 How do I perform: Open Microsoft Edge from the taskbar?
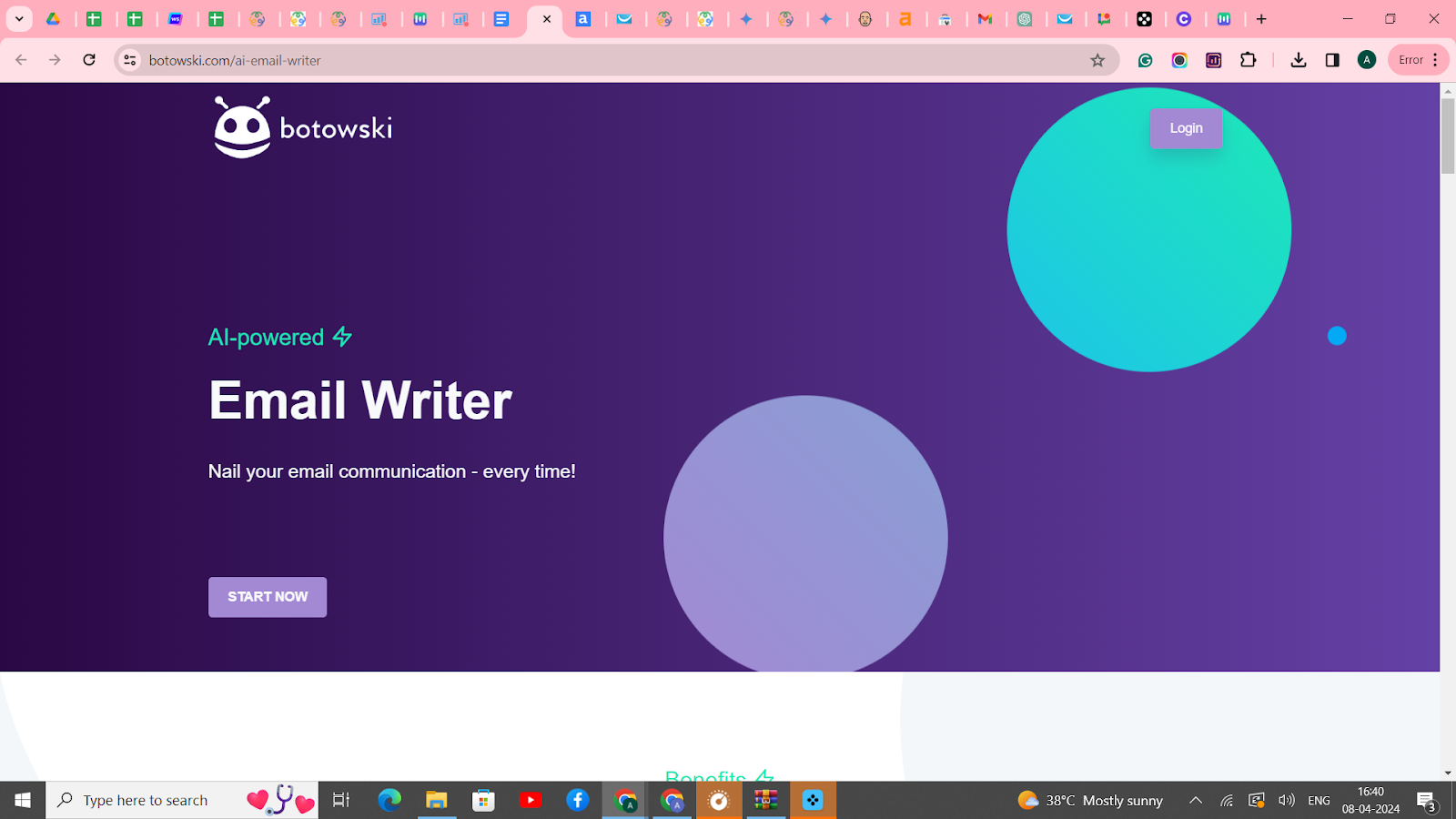pos(389,800)
